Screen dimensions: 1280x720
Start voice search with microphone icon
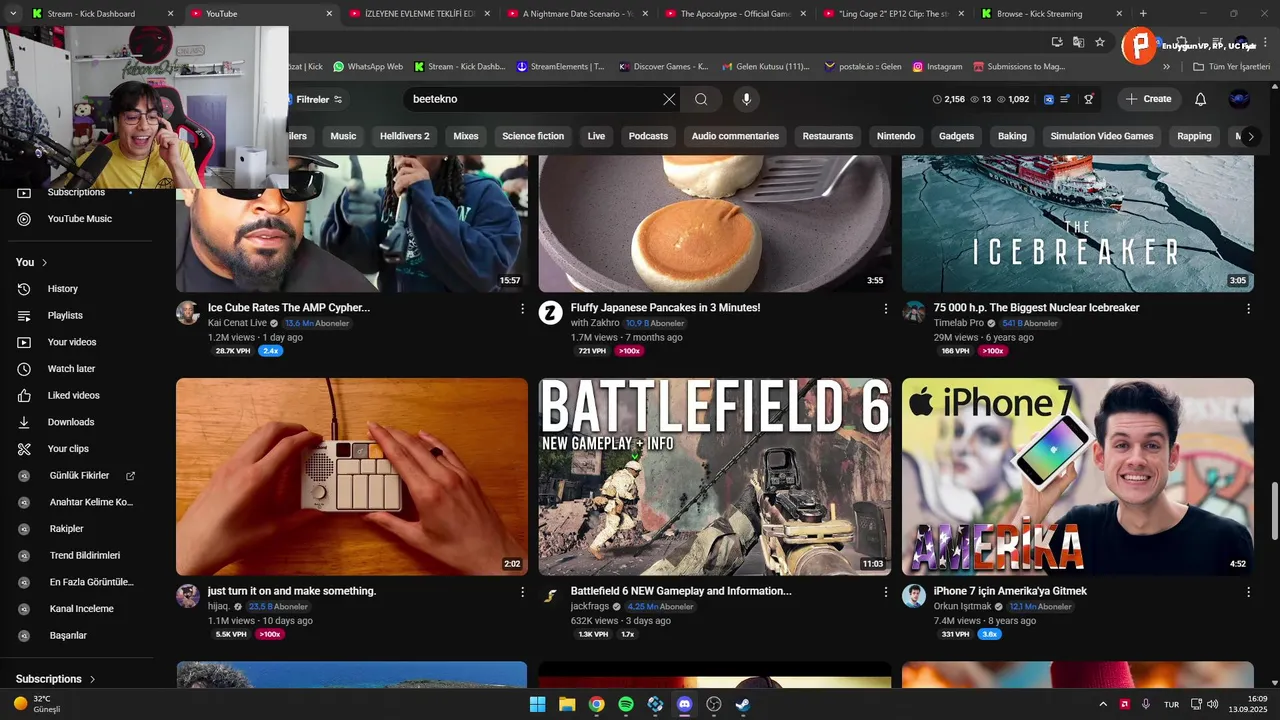coord(746,99)
